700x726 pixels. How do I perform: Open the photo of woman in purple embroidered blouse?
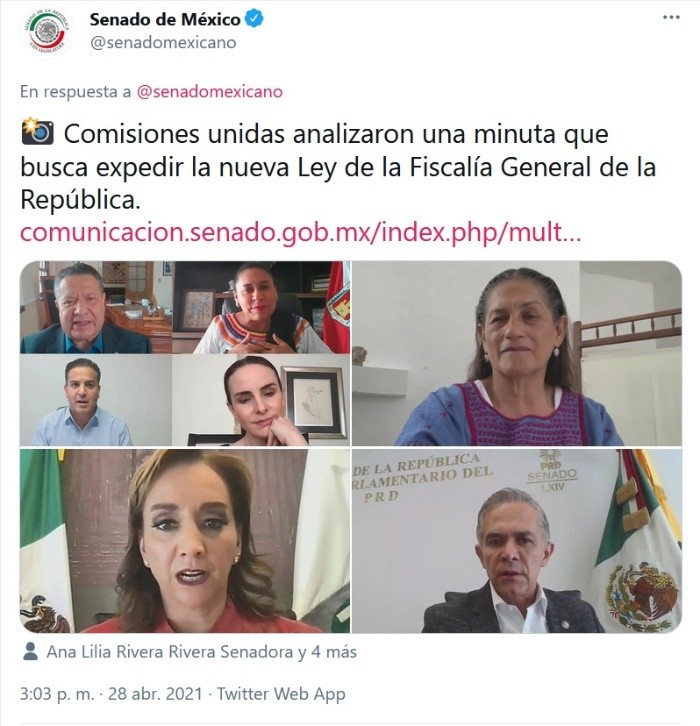tap(517, 353)
